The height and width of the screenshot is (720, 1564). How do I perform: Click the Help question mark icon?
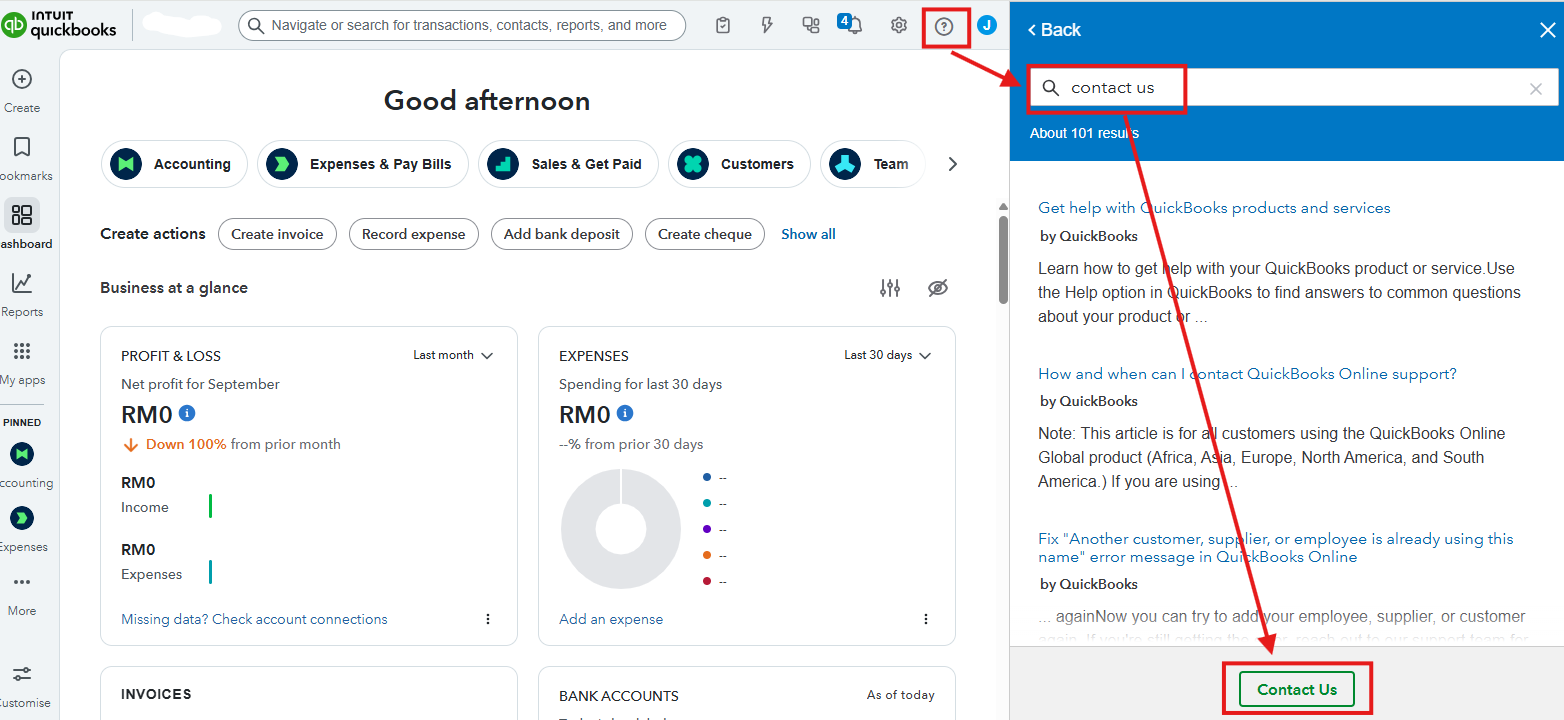tap(944, 26)
